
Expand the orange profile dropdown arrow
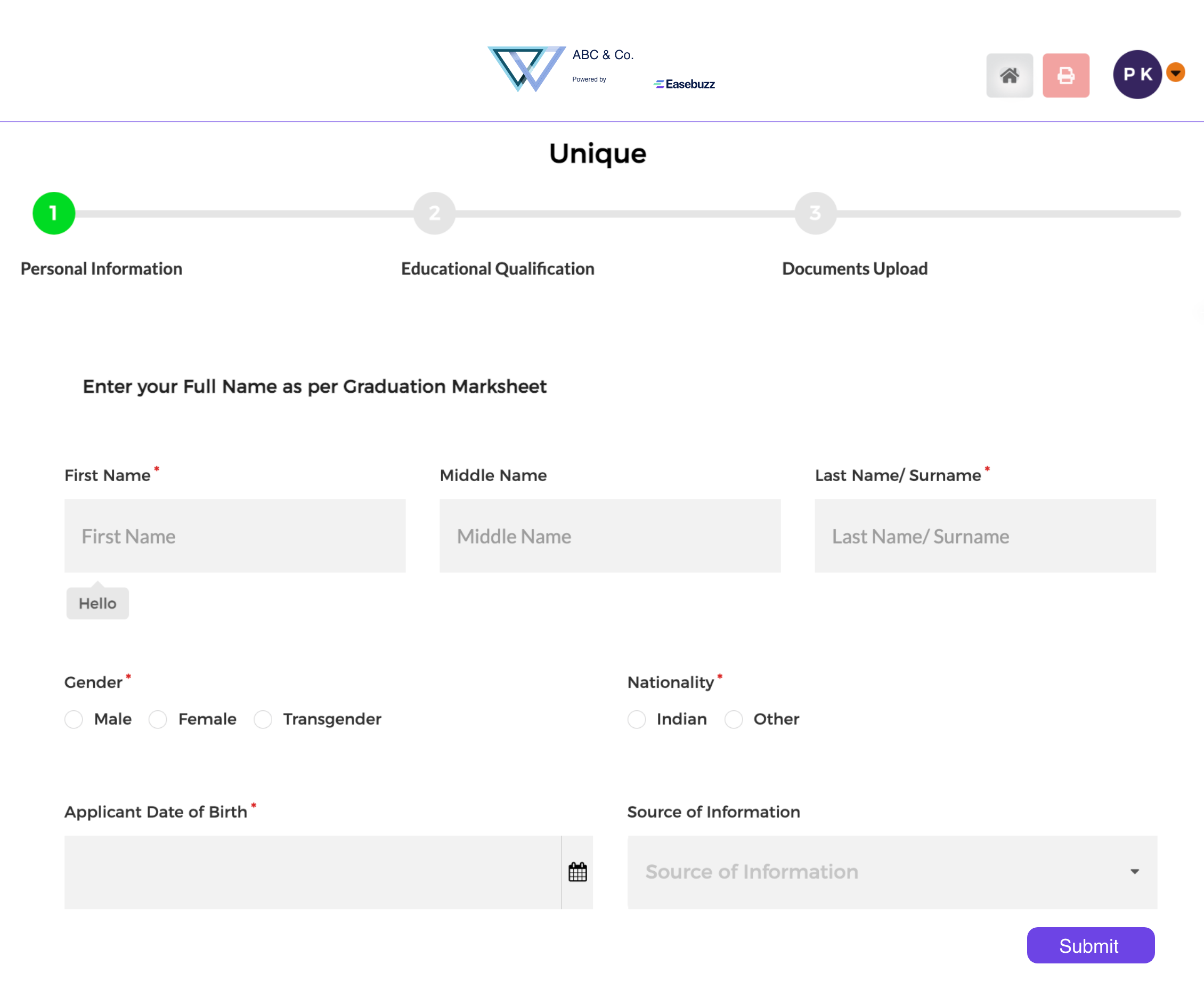tap(1176, 72)
